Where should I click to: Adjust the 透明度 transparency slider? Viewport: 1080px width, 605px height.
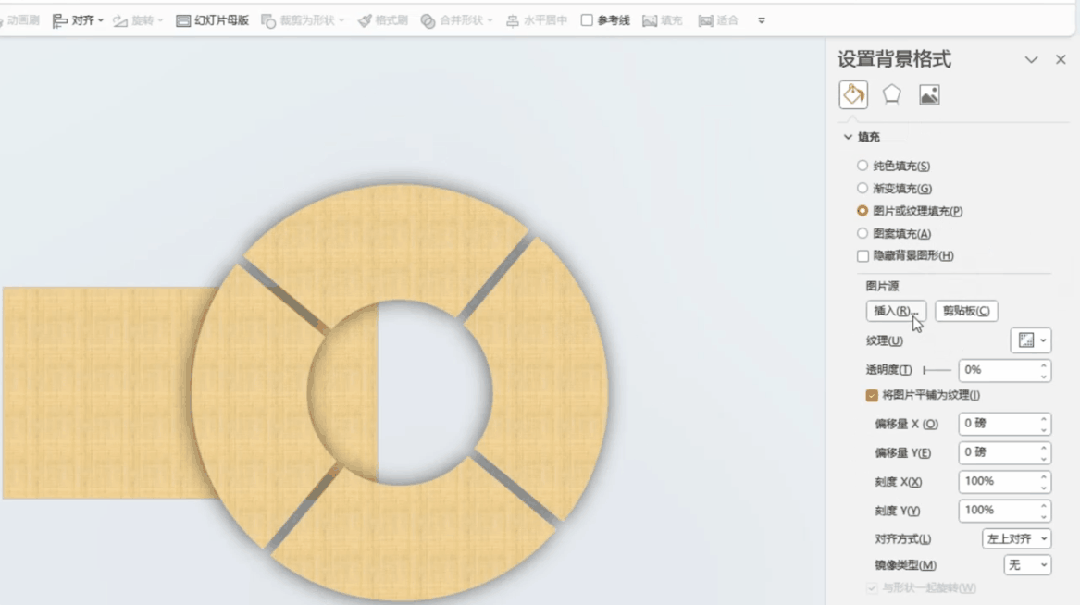[937, 370]
